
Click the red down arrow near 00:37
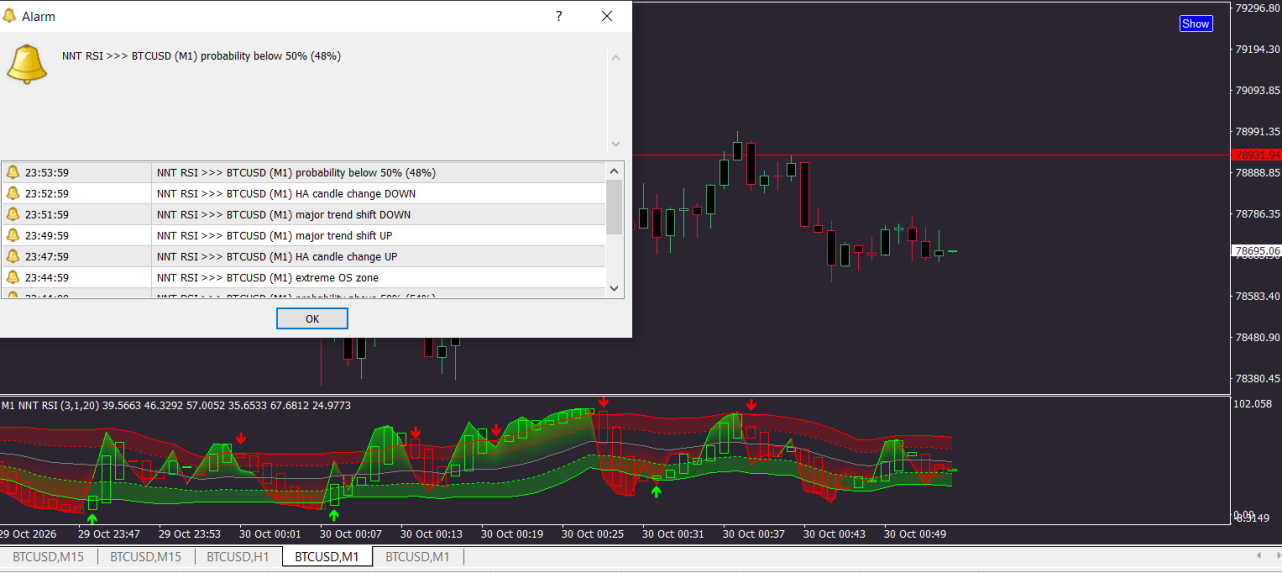coord(751,405)
